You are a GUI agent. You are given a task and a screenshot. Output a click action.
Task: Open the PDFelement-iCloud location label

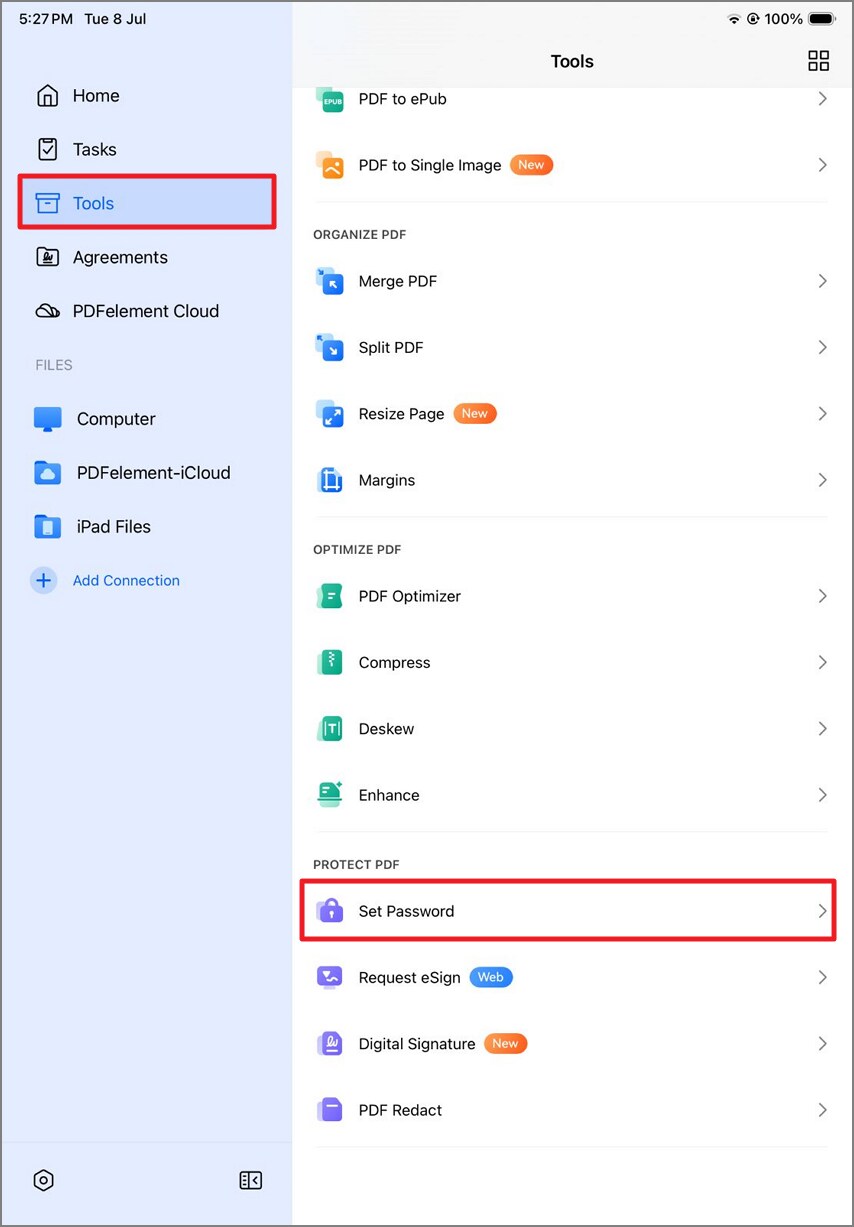[154, 473]
